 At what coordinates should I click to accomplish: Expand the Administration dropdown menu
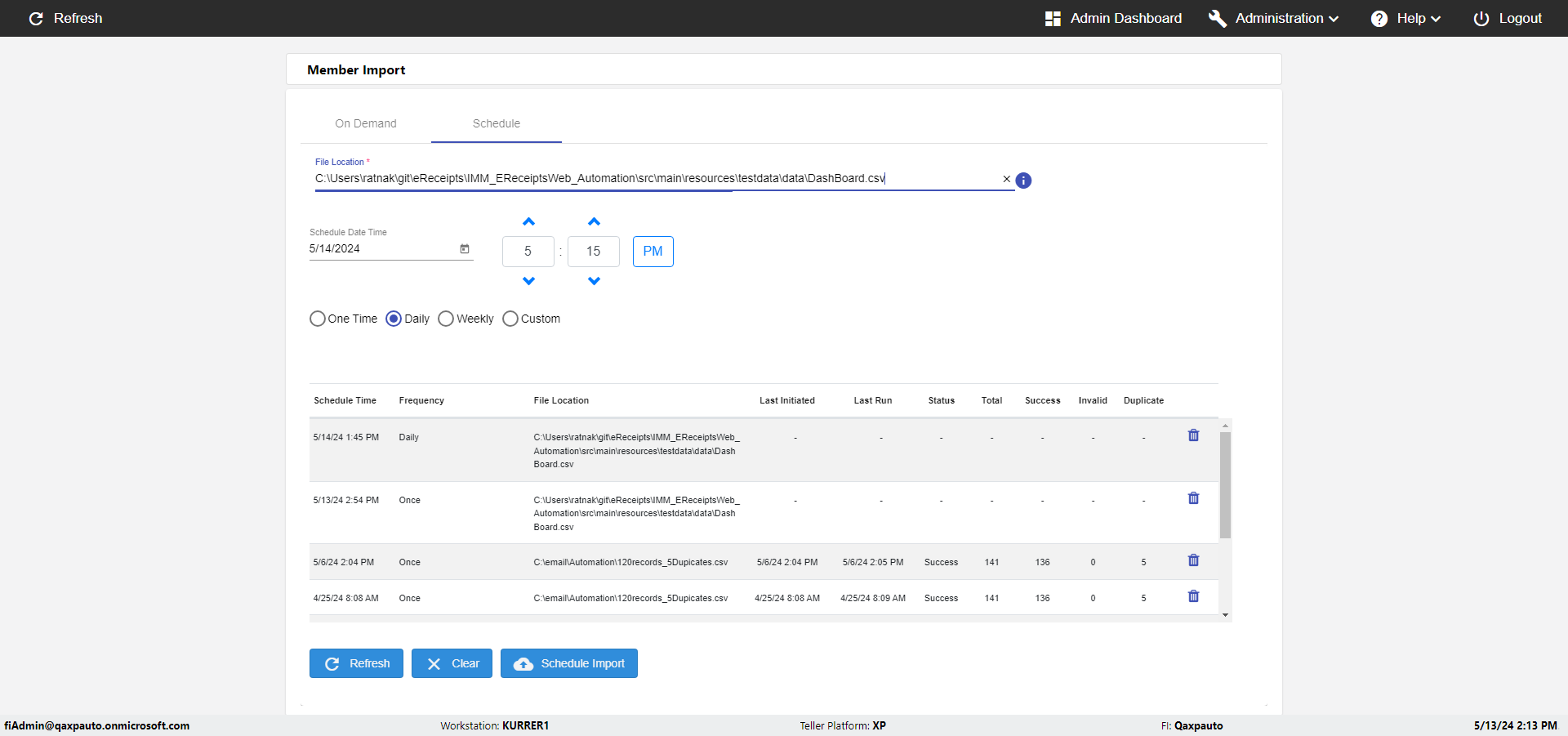click(x=1273, y=18)
